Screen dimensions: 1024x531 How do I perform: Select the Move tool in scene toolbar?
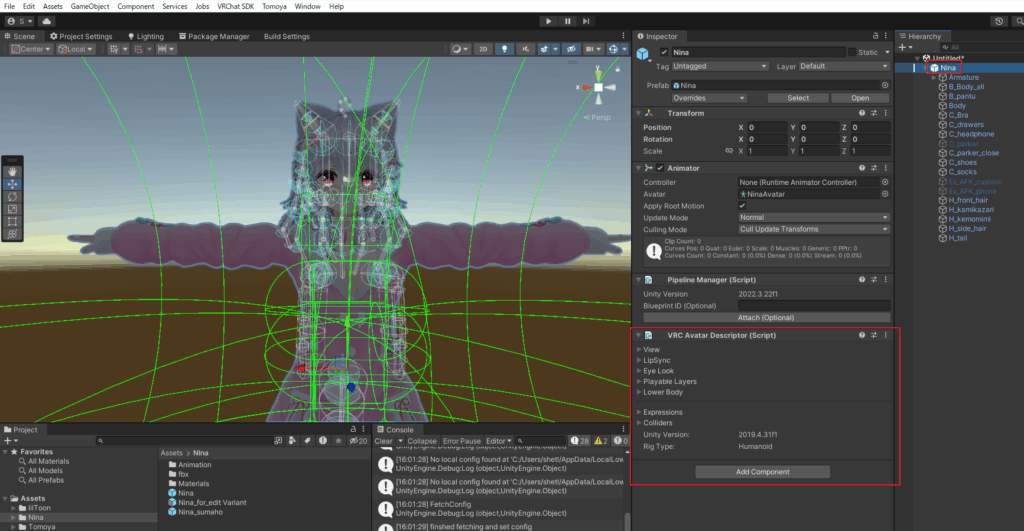[x=12, y=184]
